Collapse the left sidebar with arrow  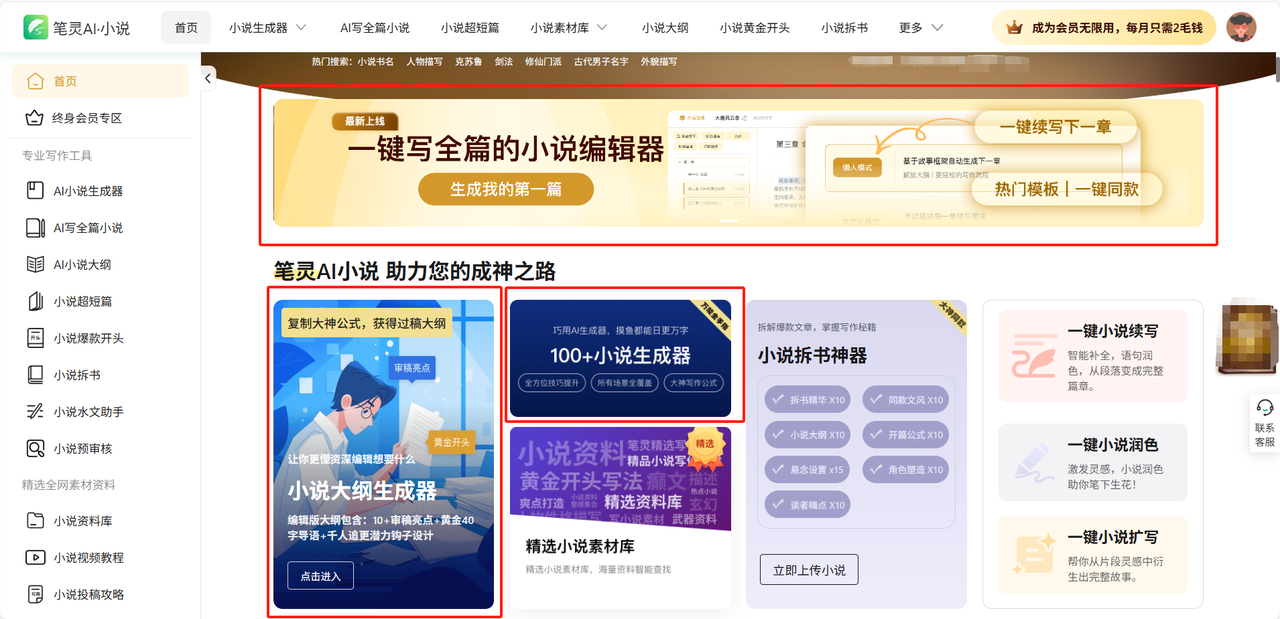tap(208, 78)
